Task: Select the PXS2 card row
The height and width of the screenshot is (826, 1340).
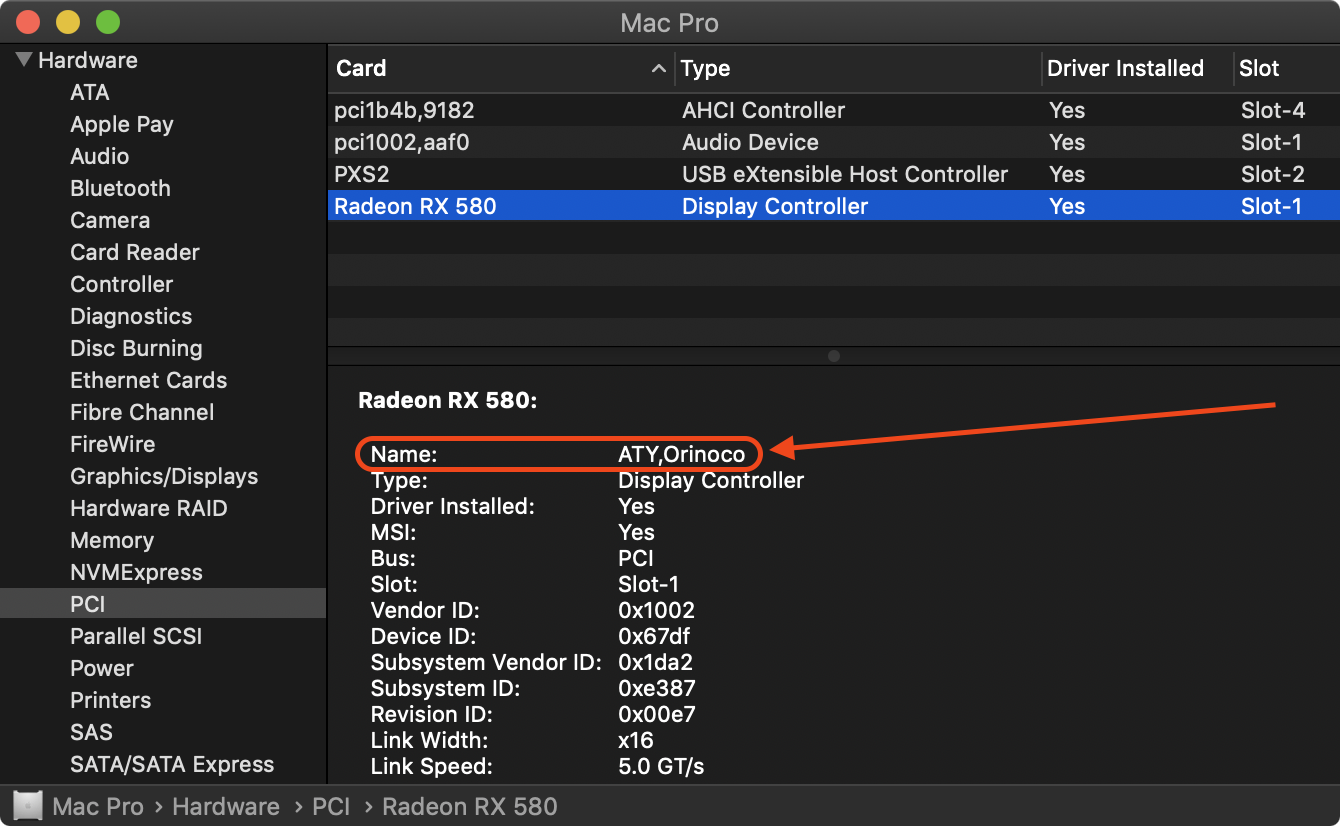Action: pyautogui.click(x=834, y=174)
